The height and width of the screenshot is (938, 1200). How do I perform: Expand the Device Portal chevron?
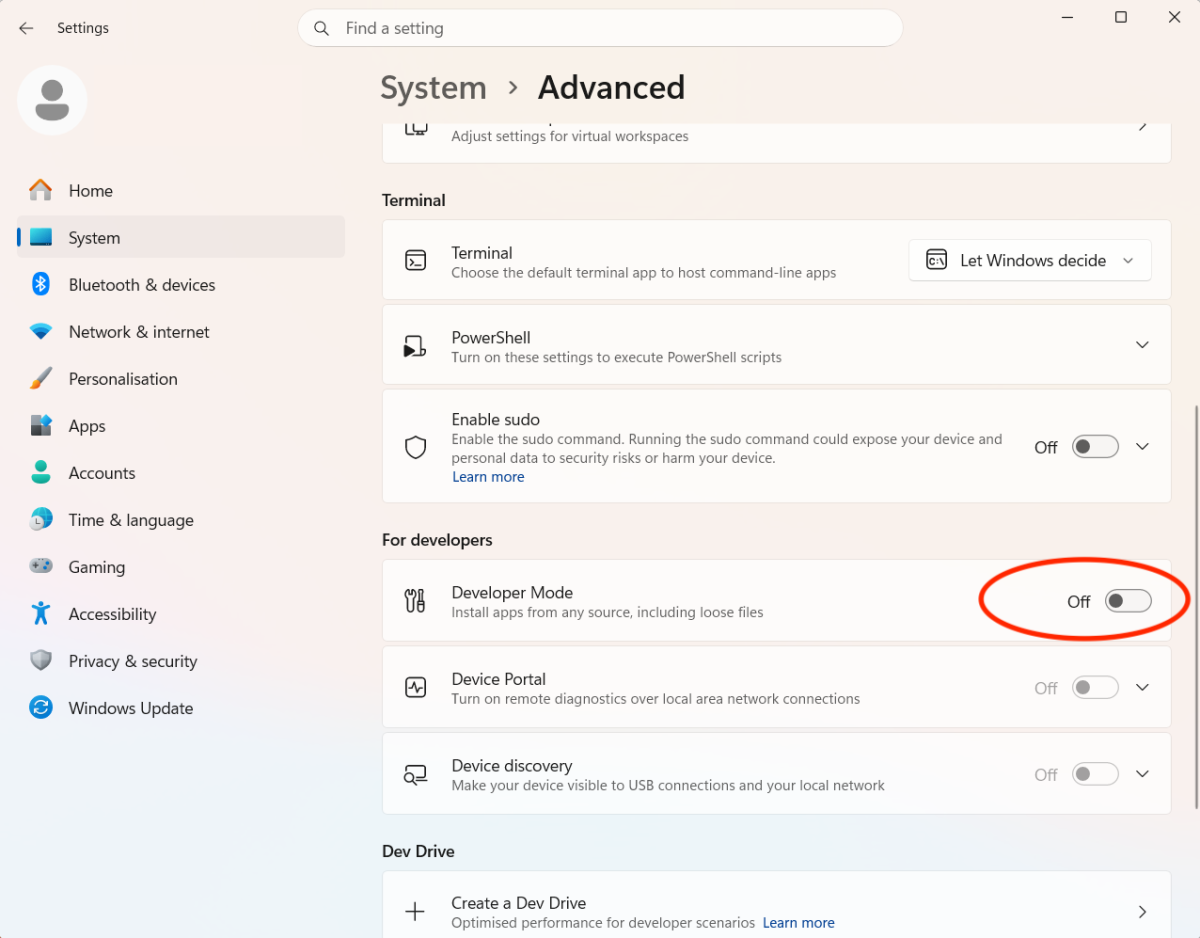1142,688
